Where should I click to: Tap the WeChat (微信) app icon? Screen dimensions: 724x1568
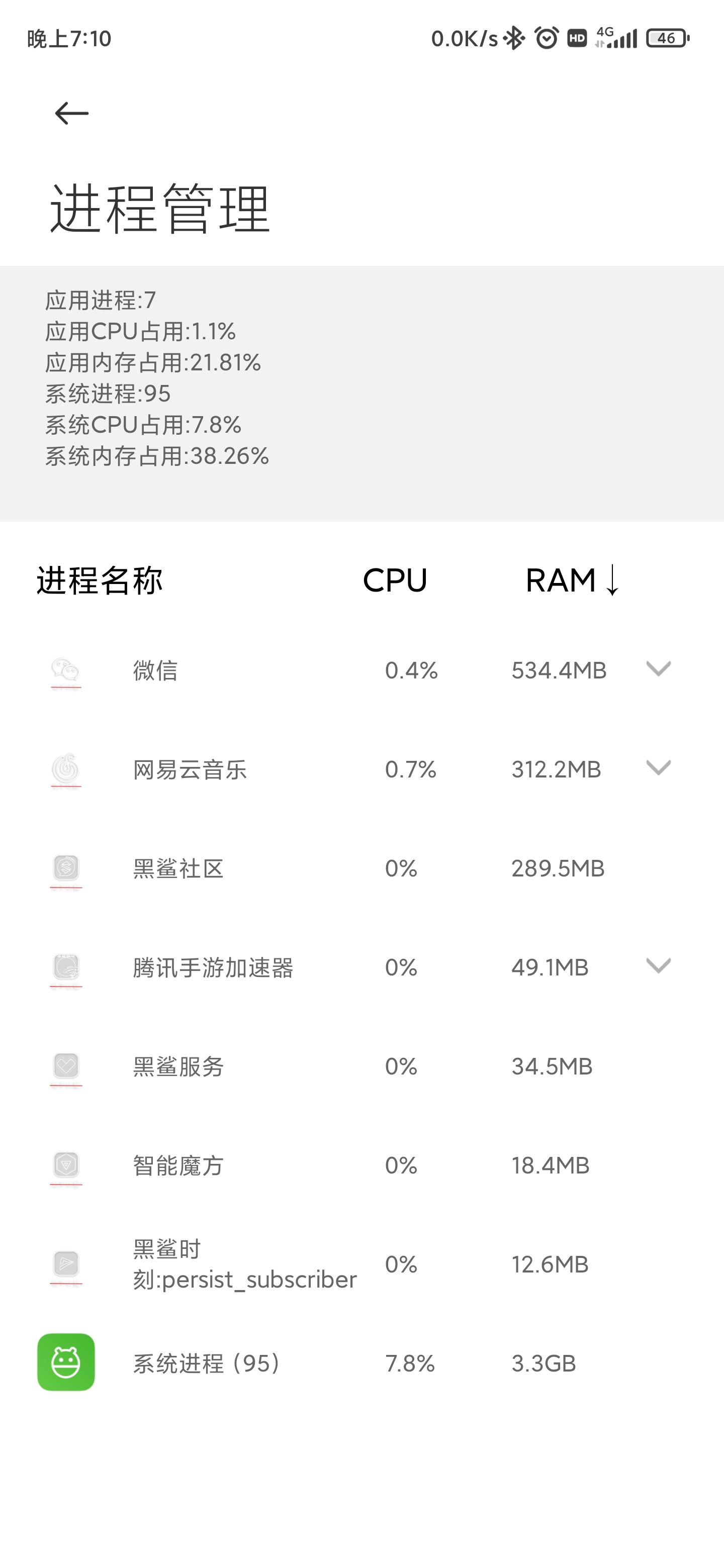[66, 671]
